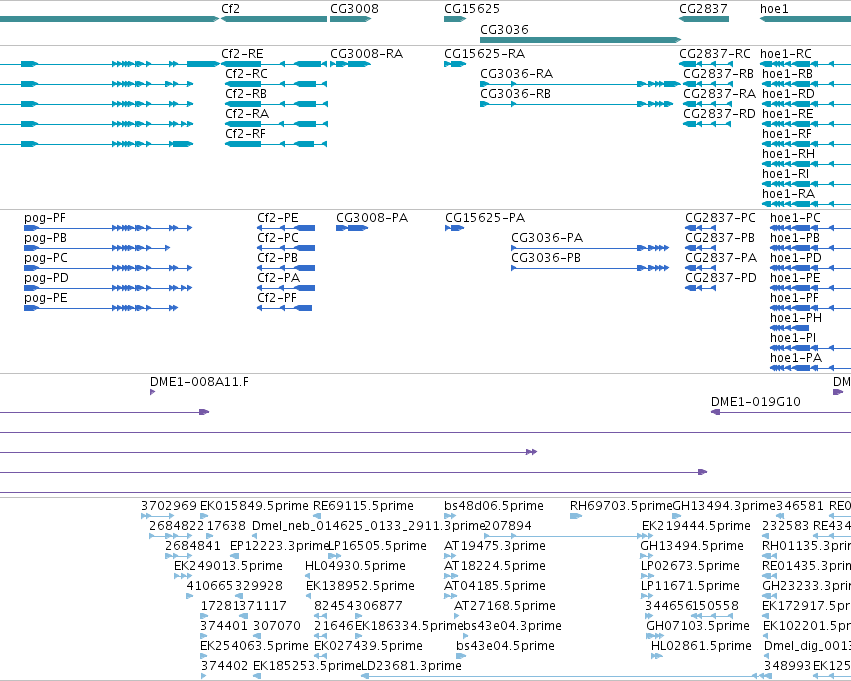Select protein pog-PD
This screenshot has width=851, height=681.
click(x=46, y=278)
